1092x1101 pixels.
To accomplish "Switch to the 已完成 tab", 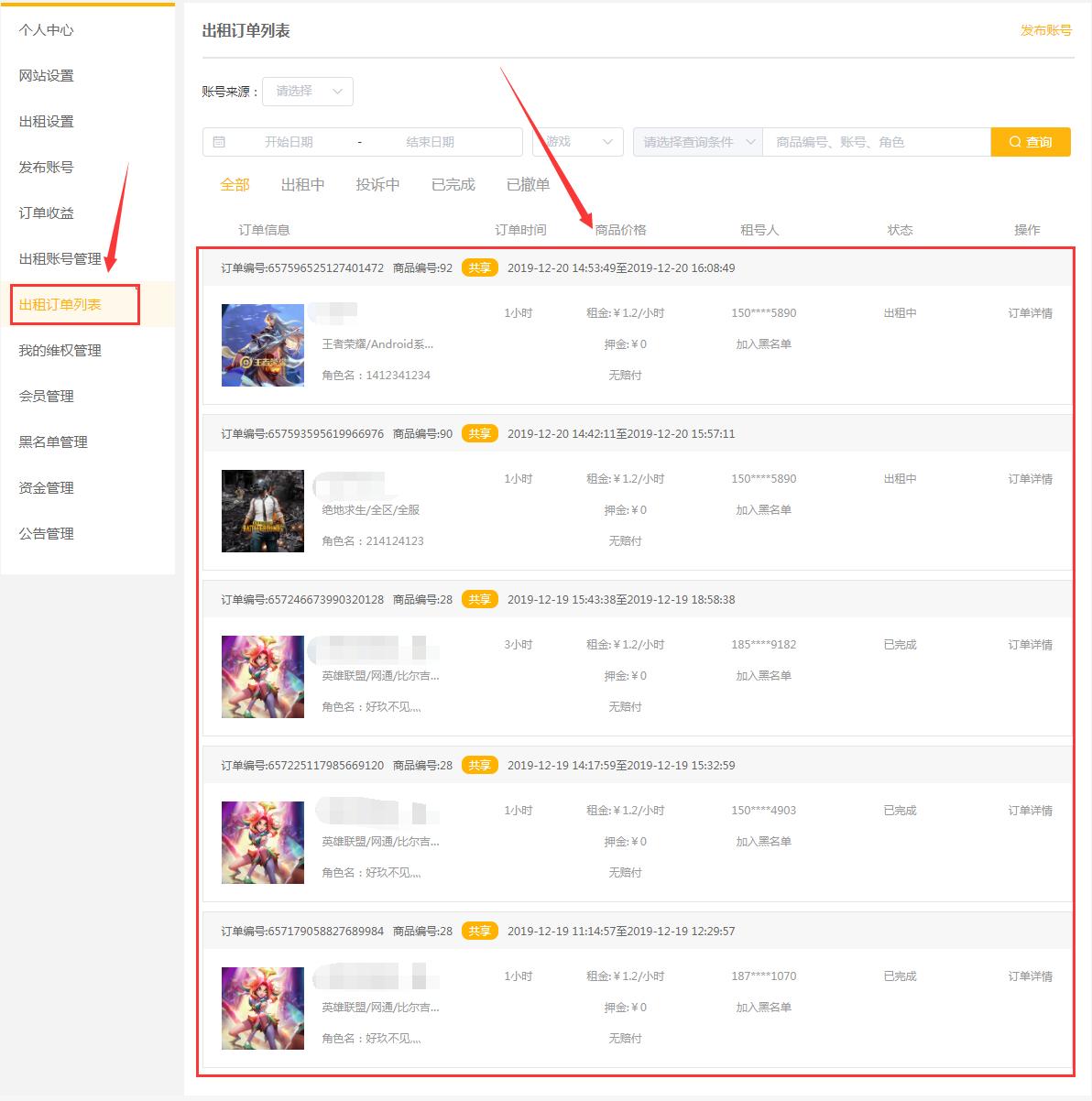I will coord(453,184).
